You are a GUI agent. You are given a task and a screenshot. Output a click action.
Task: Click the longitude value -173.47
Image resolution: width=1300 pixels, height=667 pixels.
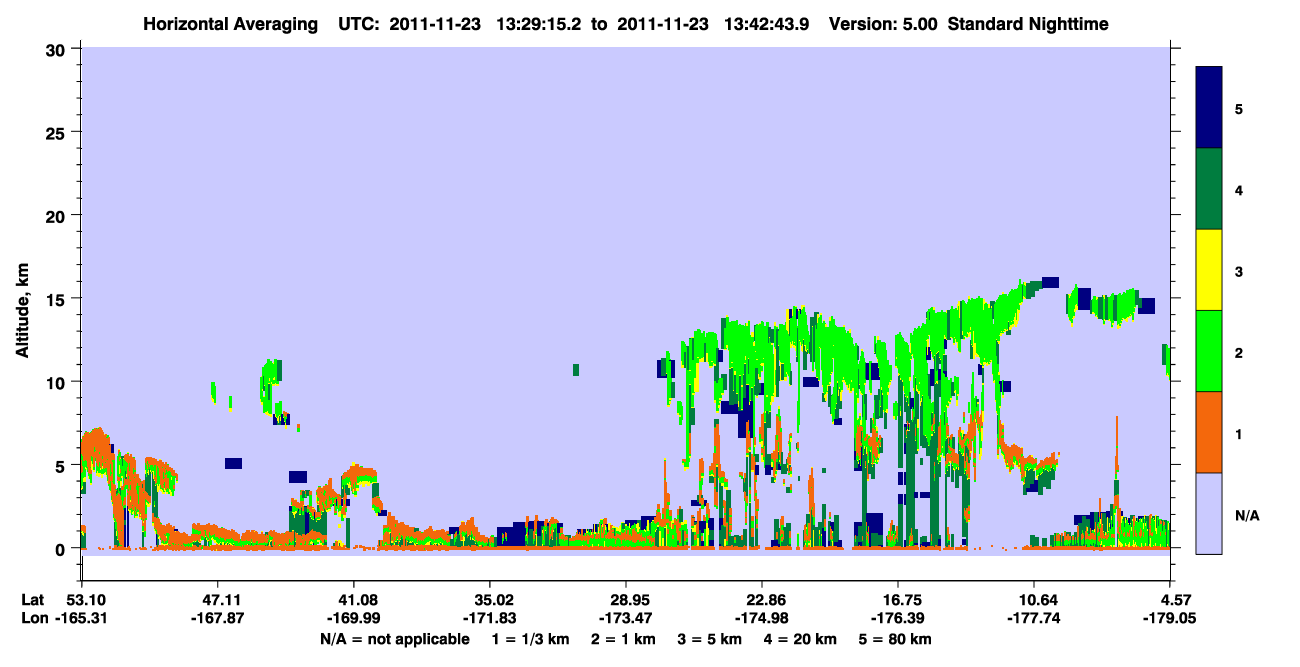625,618
